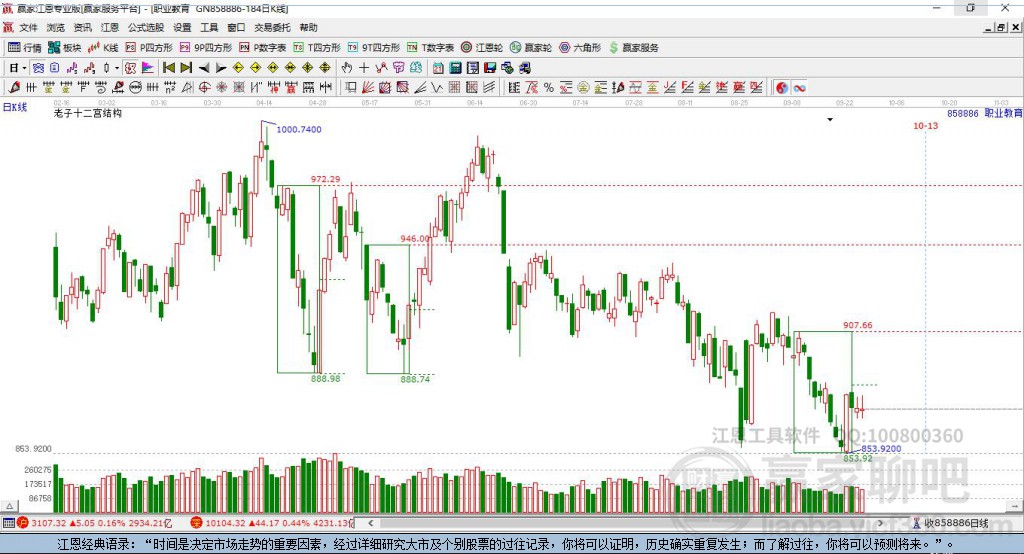Click the black left arrow icon
1024x554 pixels.
[204, 68]
